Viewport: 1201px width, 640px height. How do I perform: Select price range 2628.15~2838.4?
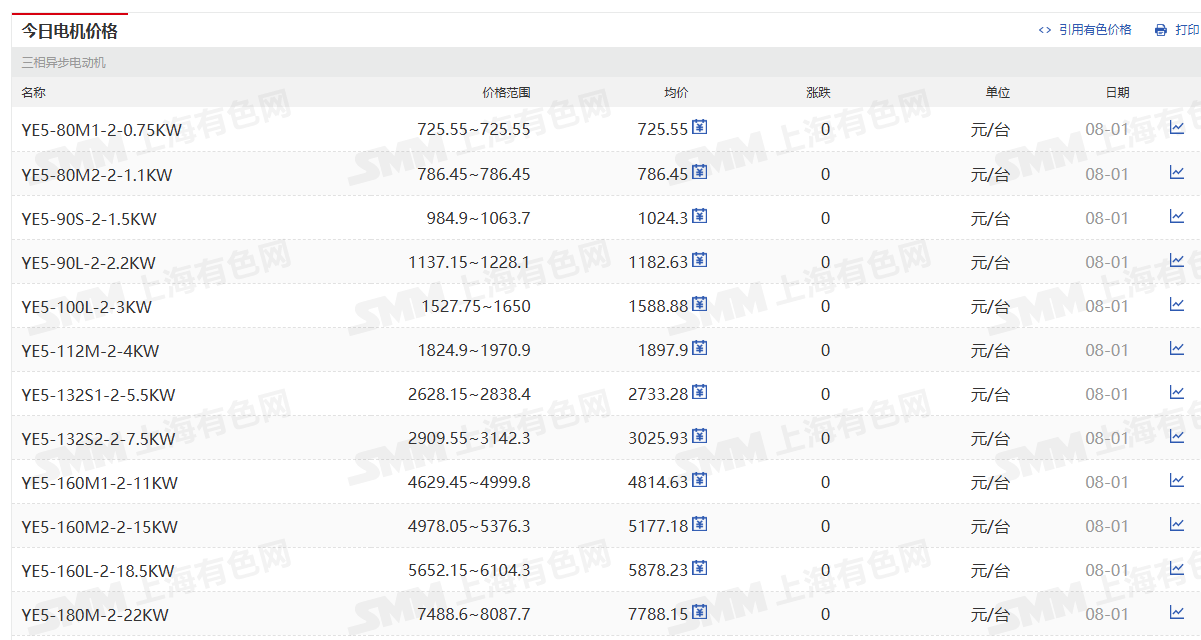point(470,395)
